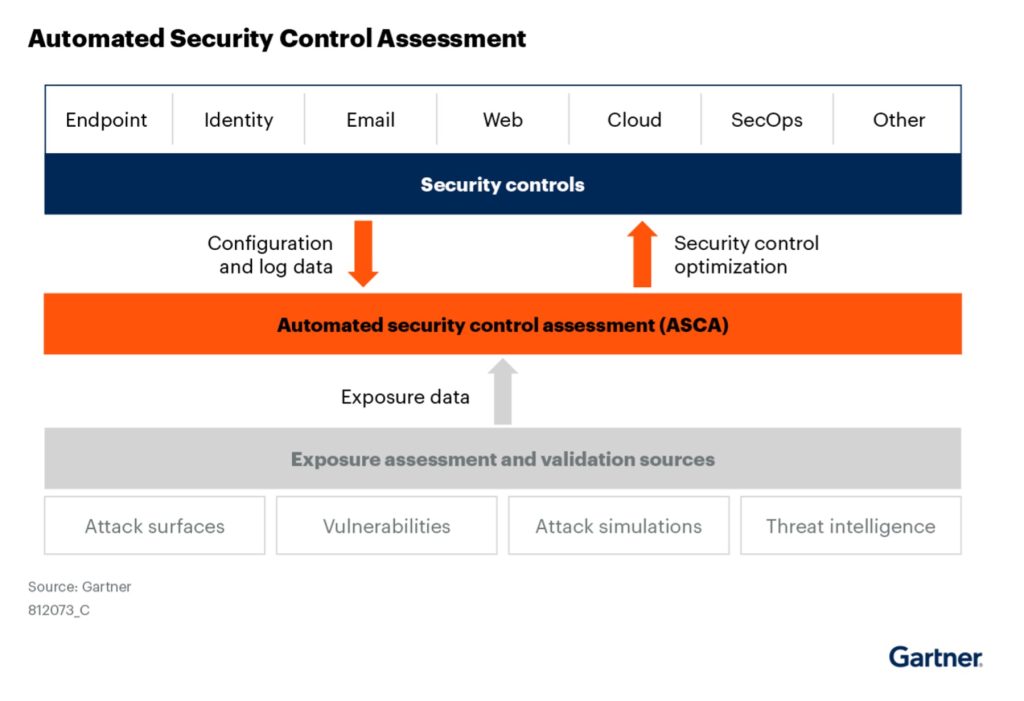The height and width of the screenshot is (701, 1024).
Task: Click the Source: Gartner text
Action: pos(79,587)
